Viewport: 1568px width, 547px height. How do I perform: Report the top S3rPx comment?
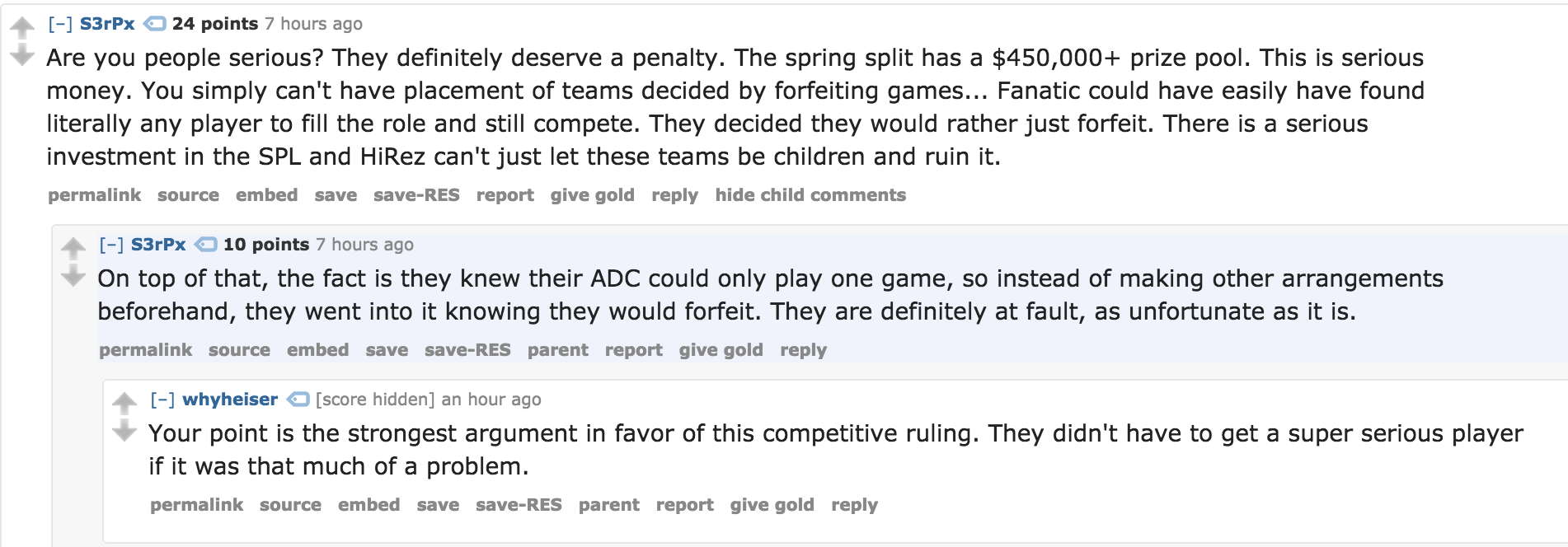pos(505,195)
